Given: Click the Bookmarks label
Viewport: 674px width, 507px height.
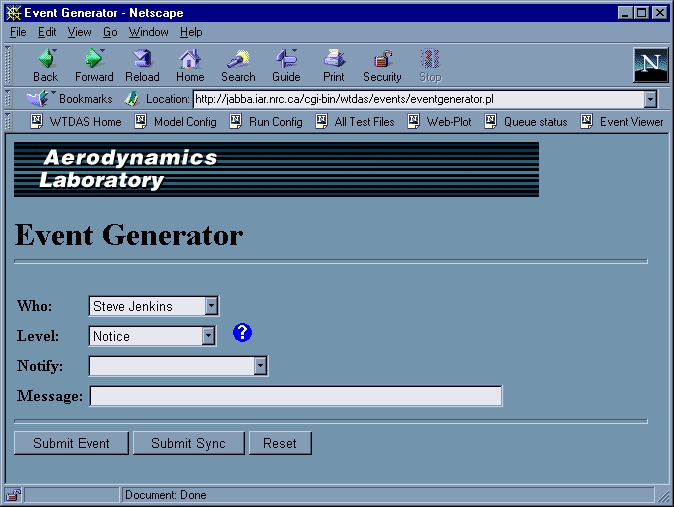Looking at the screenshot, I should pyautogui.click(x=86, y=99).
